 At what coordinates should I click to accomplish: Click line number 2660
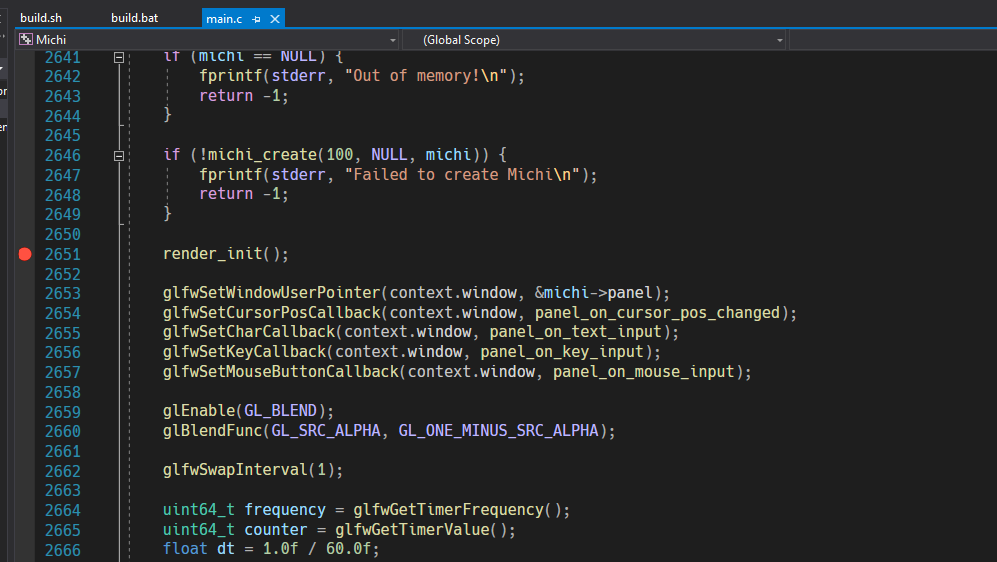coord(62,431)
